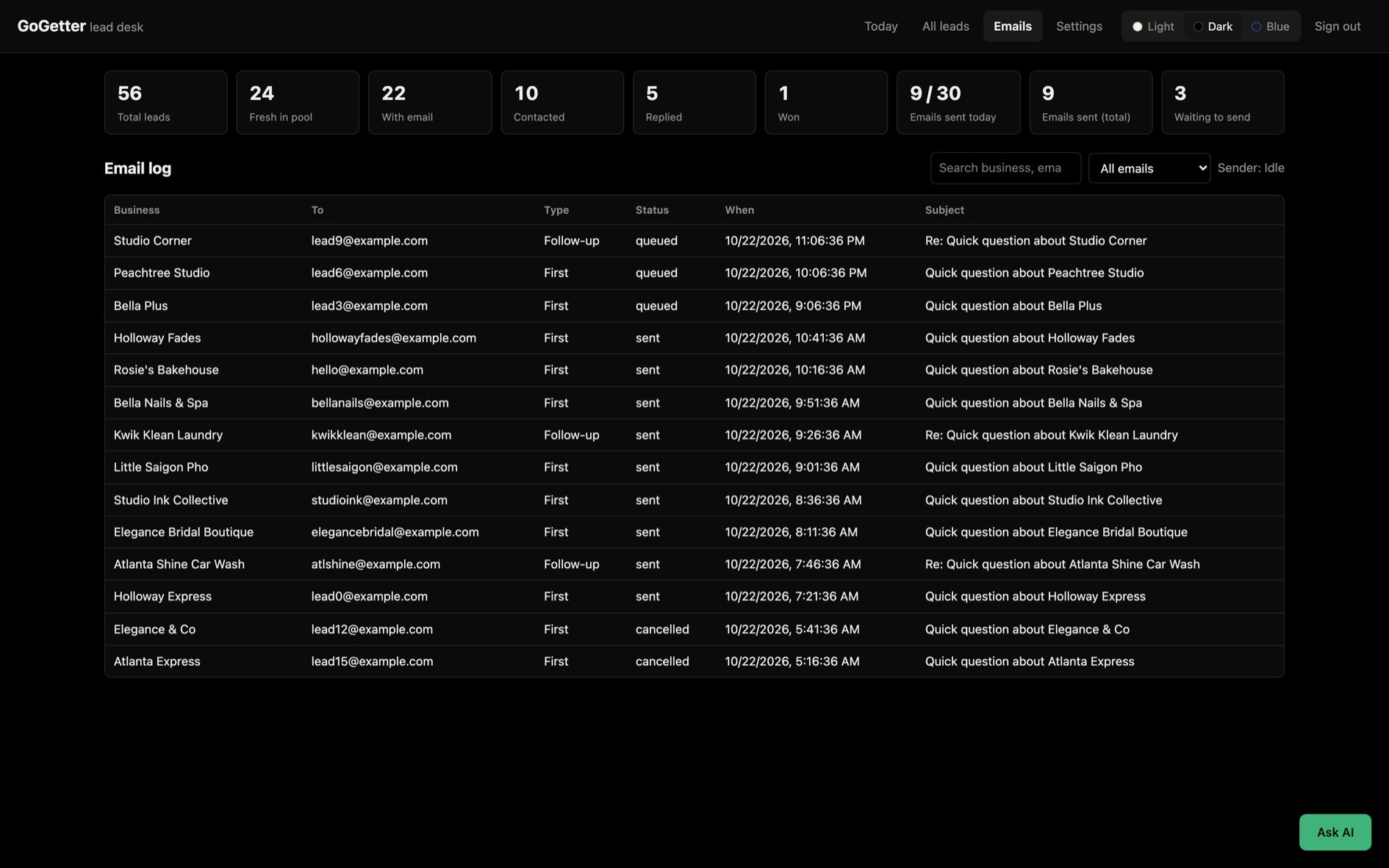Click the Status column header

(x=652, y=209)
